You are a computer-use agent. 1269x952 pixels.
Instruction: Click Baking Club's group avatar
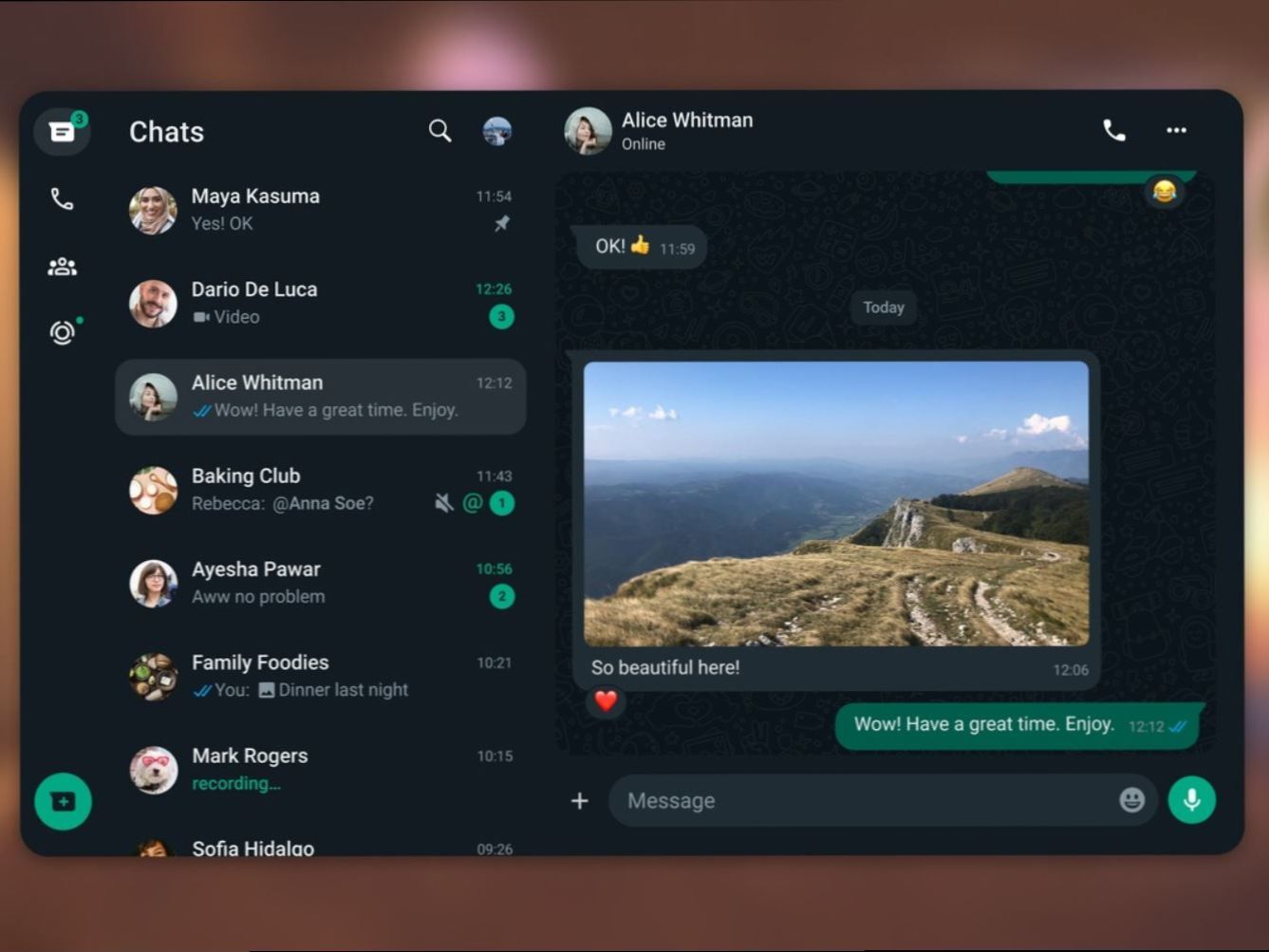coord(153,490)
